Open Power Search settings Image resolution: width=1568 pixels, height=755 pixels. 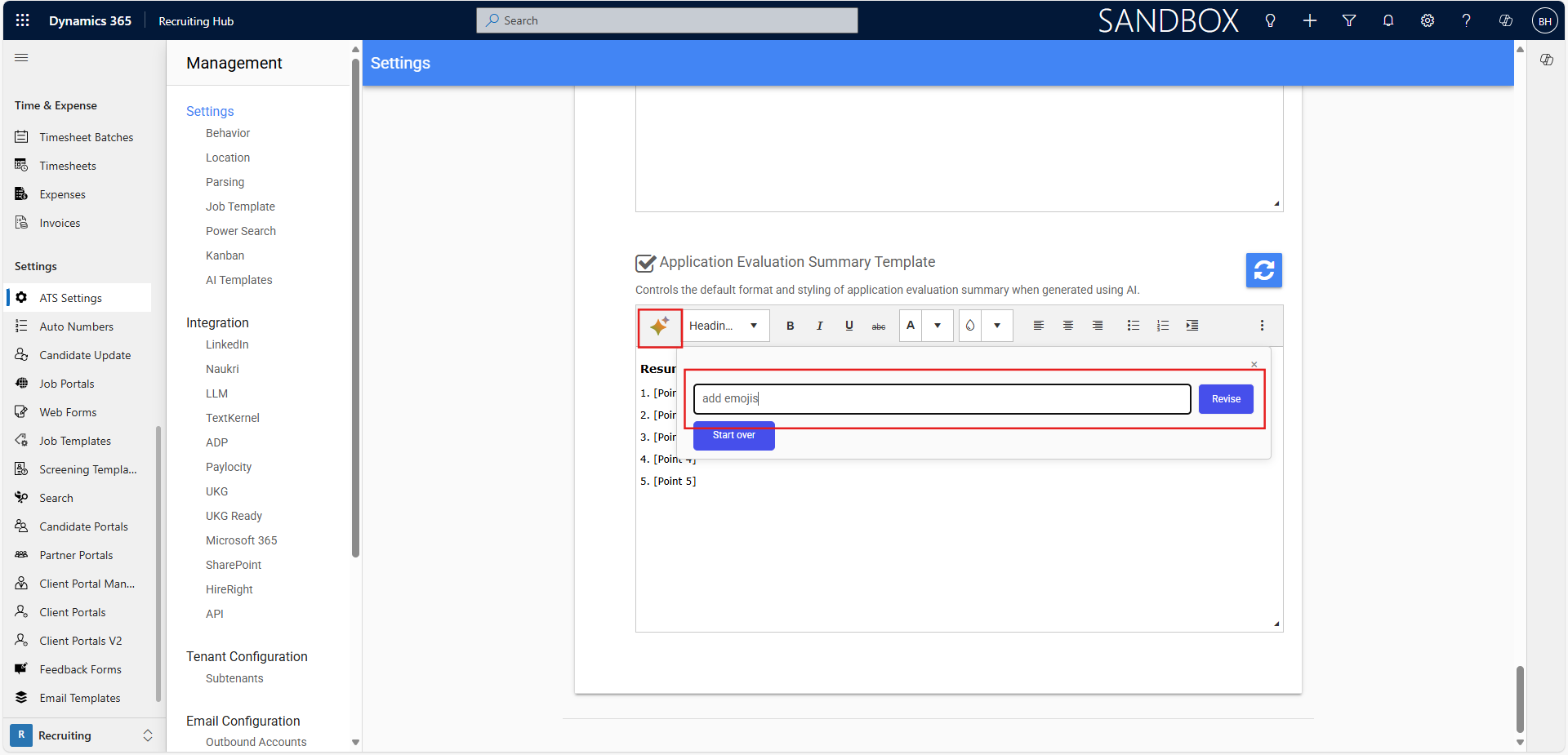[x=241, y=231]
